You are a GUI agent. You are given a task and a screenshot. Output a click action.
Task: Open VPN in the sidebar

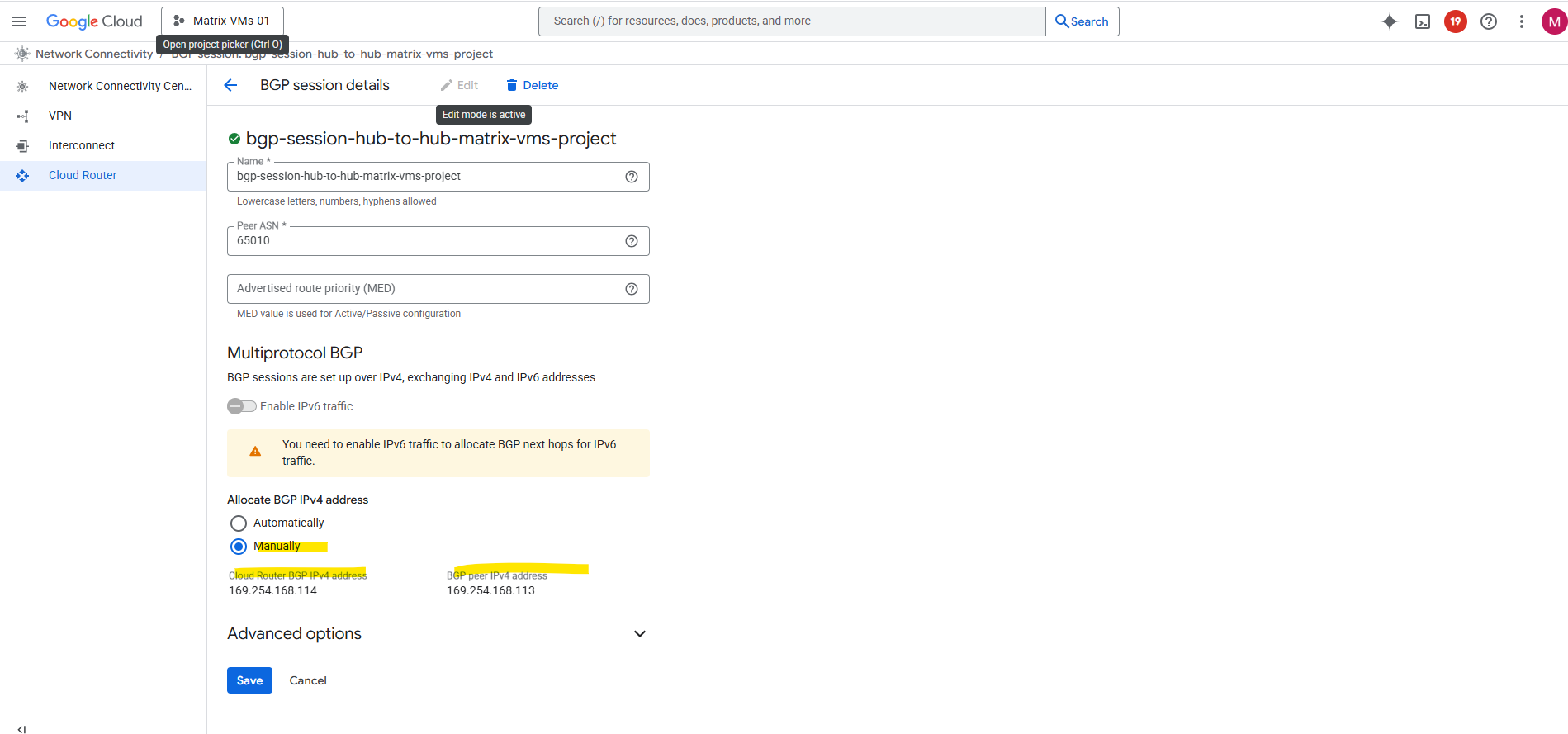tap(103, 116)
